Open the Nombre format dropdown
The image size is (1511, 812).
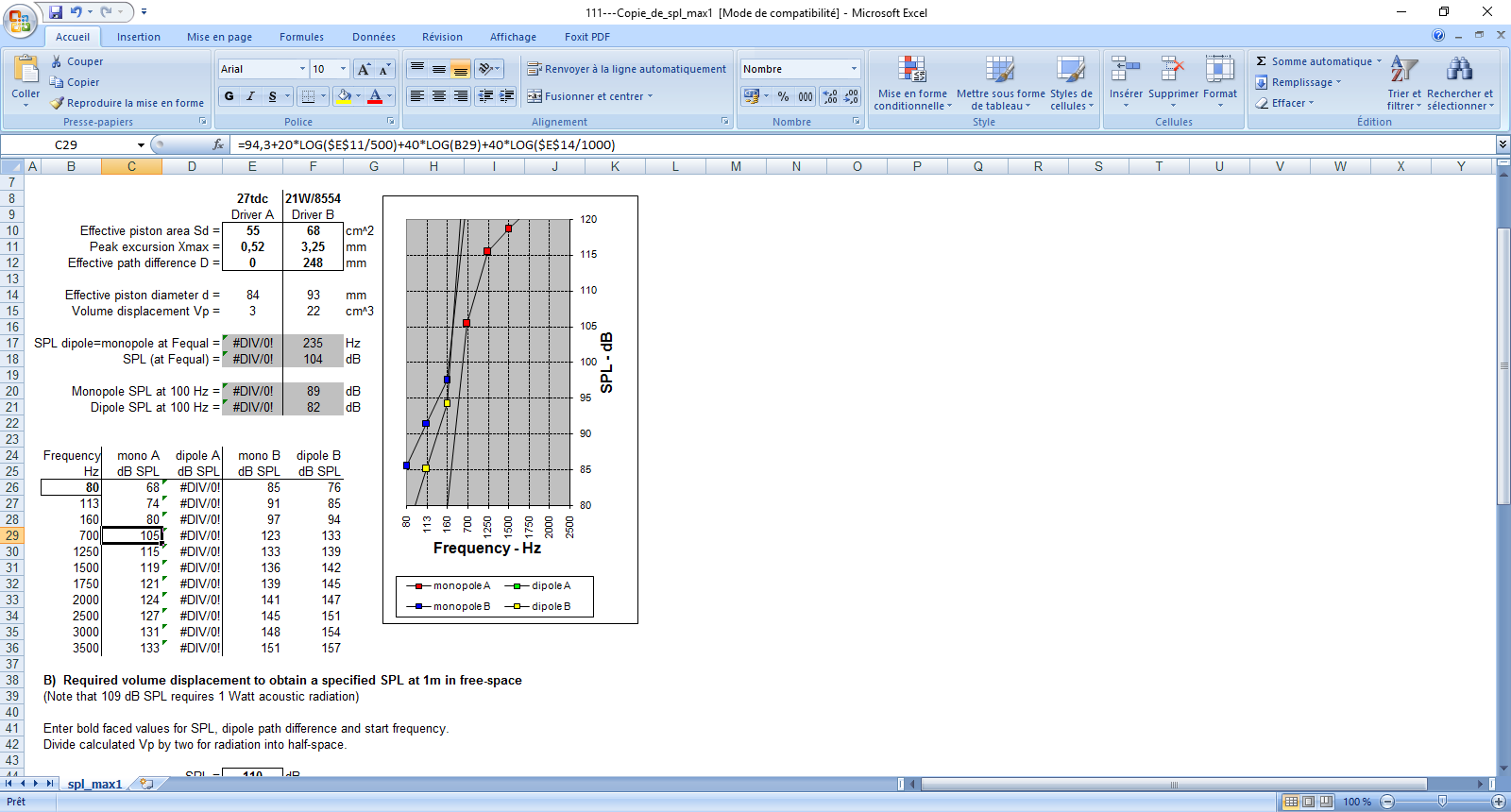pos(854,69)
